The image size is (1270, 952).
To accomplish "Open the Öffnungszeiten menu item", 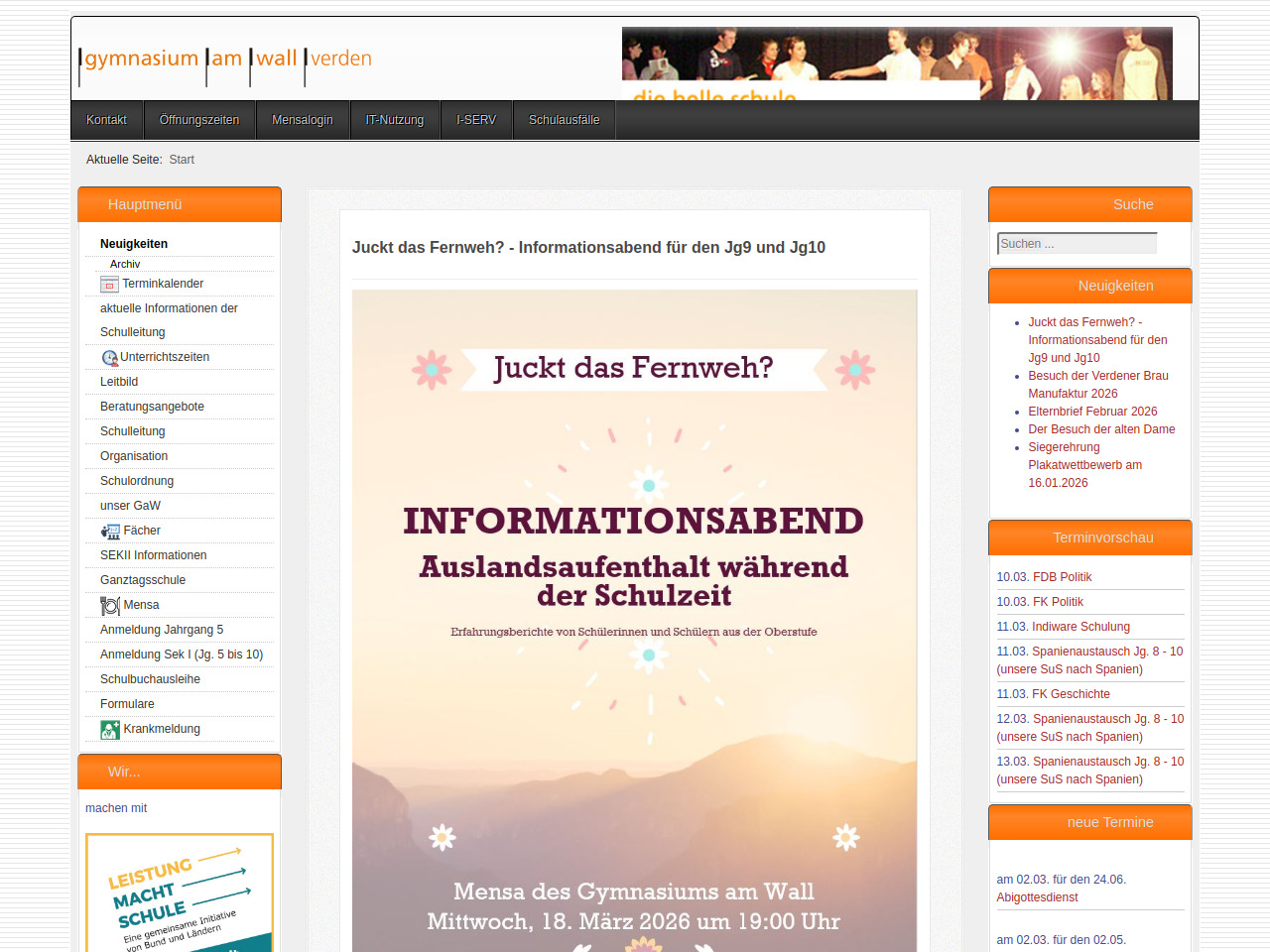I will tap(199, 120).
